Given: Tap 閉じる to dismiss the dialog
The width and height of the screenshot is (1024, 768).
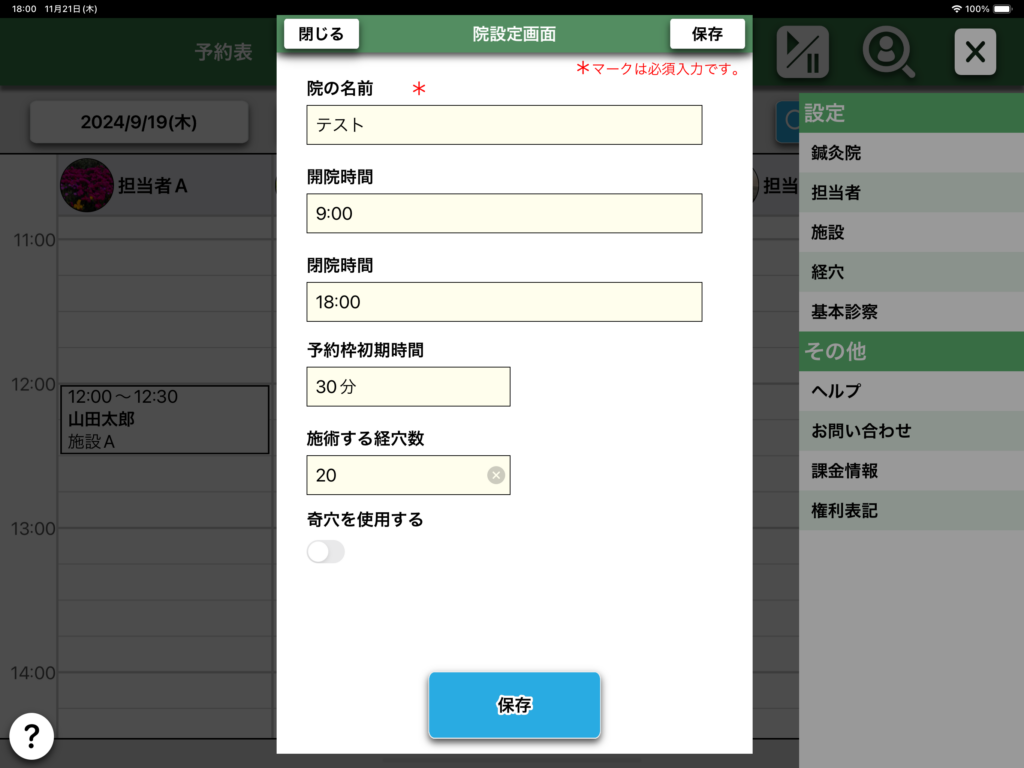Looking at the screenshot, I should [x=321, y=34].
